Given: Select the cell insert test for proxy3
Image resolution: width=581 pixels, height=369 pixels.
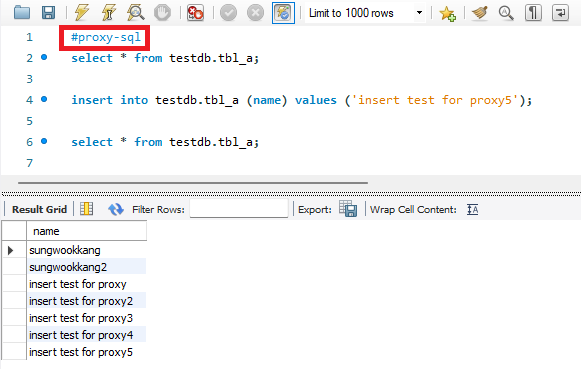Looking at the screenshot, I should click(x=87, y=318).
